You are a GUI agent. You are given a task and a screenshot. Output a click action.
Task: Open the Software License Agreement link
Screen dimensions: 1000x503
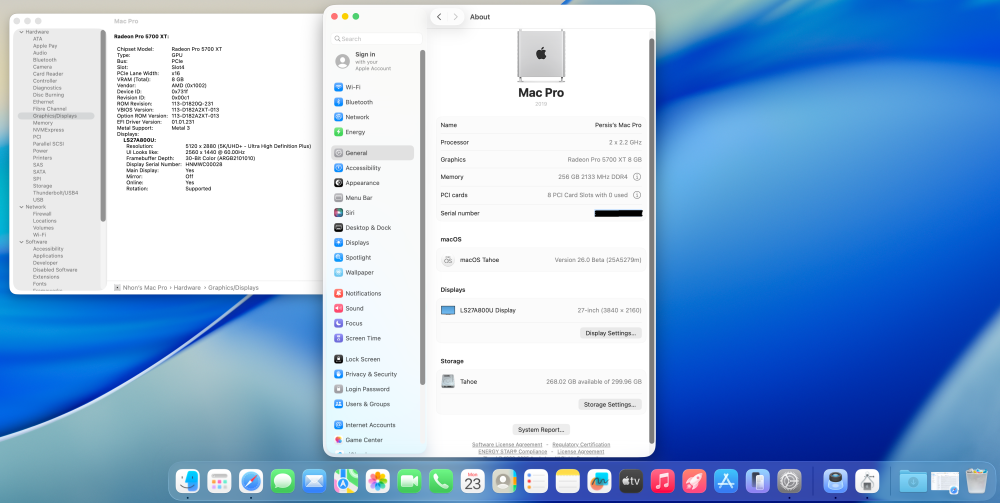(507, 444)
